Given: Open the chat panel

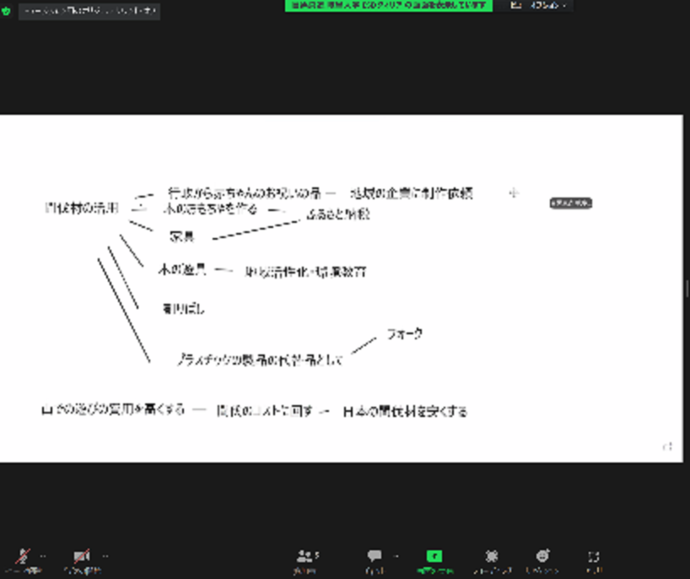Looking at the screenshot, I should 374,556.
